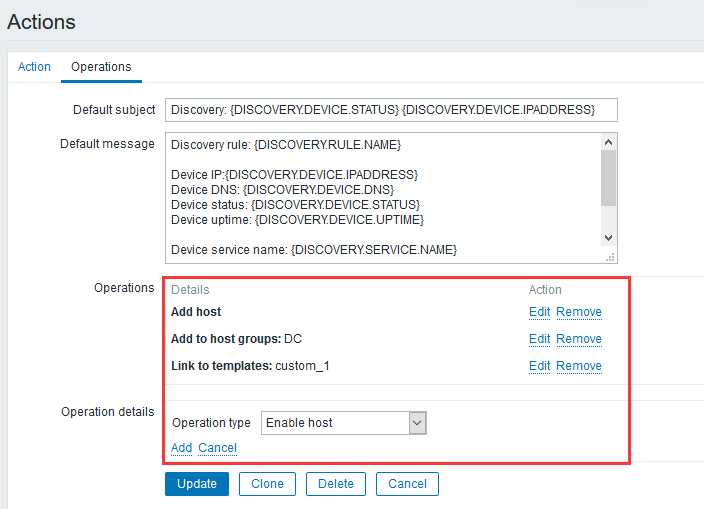The height and width of the screenshot is (509, 704).
Task: Click Cancel link in operation details
Action: [217, 448]
